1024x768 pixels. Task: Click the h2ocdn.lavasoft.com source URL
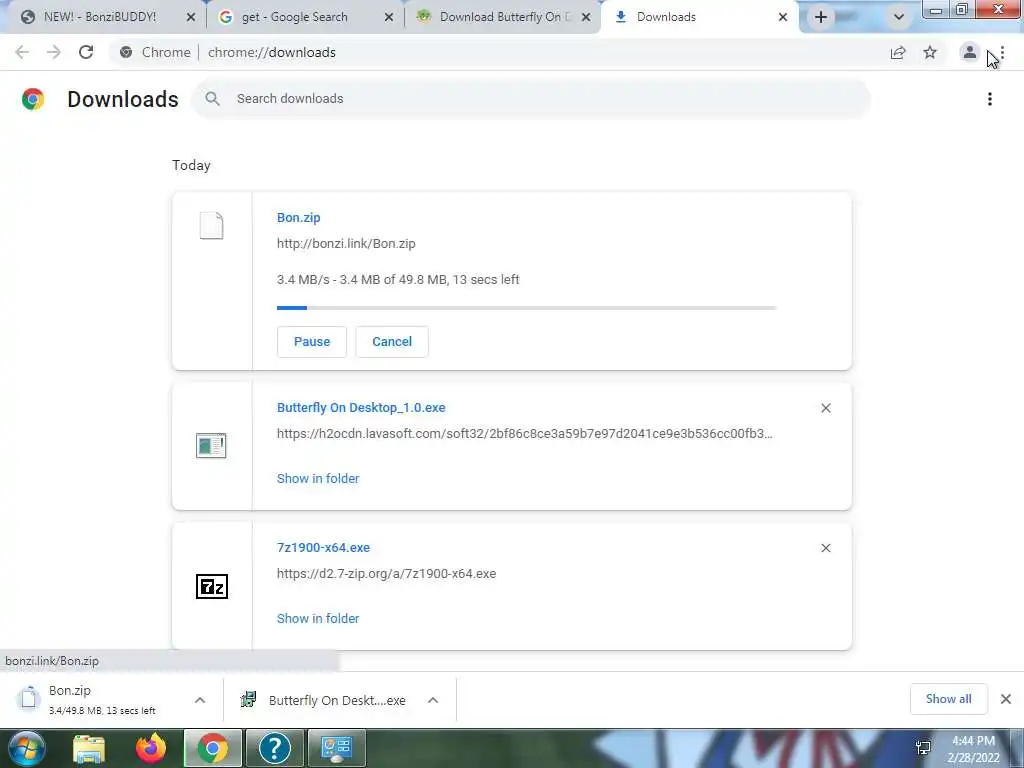coord(524,434)
